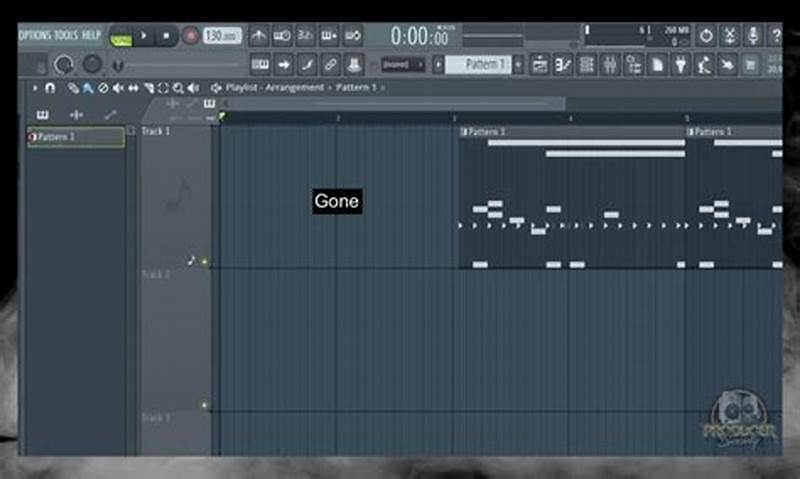Click the question mark help icon

coord(775,36)
